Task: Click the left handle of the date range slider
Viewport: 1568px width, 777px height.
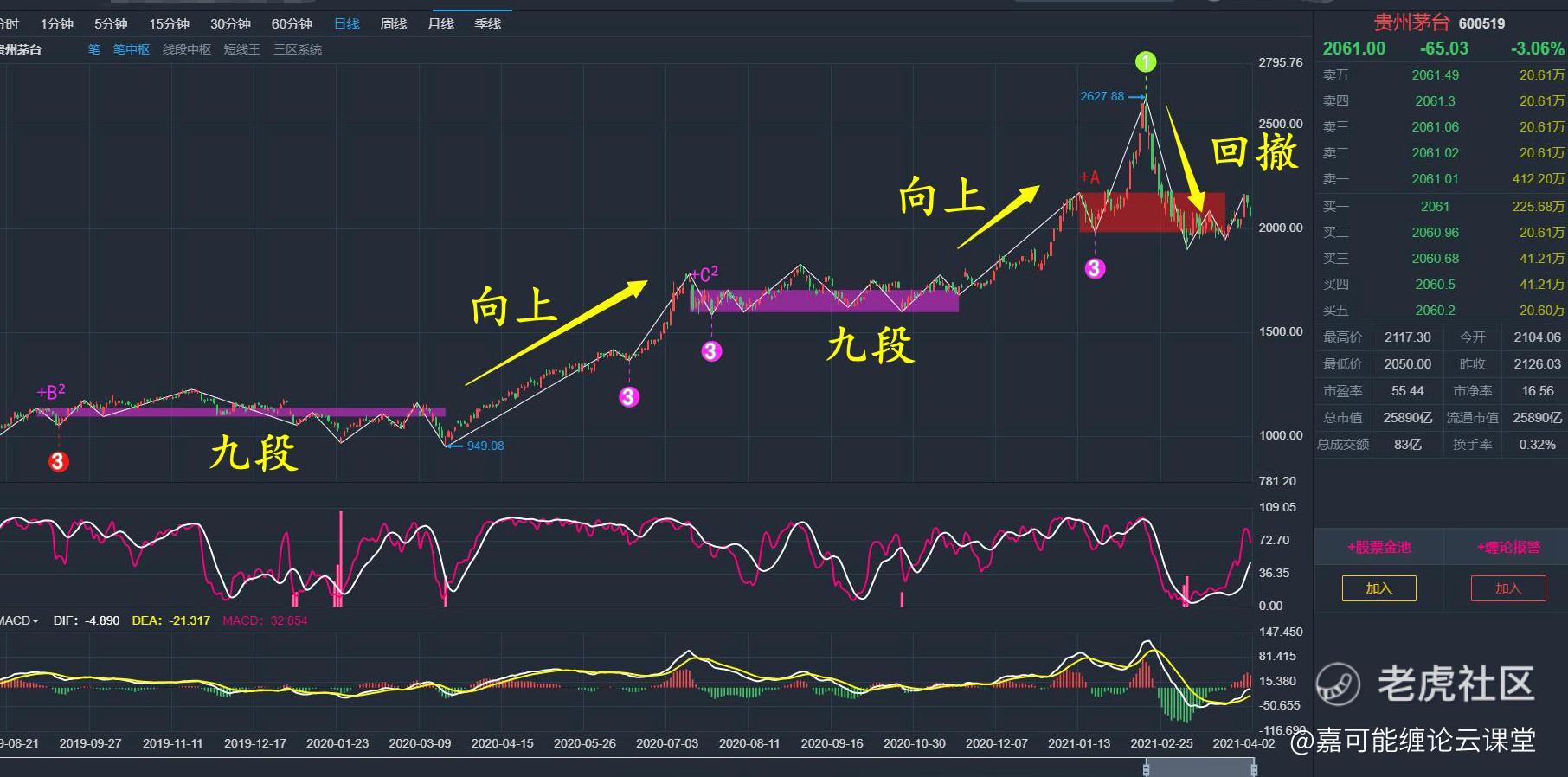Action: click(1147, 767)
